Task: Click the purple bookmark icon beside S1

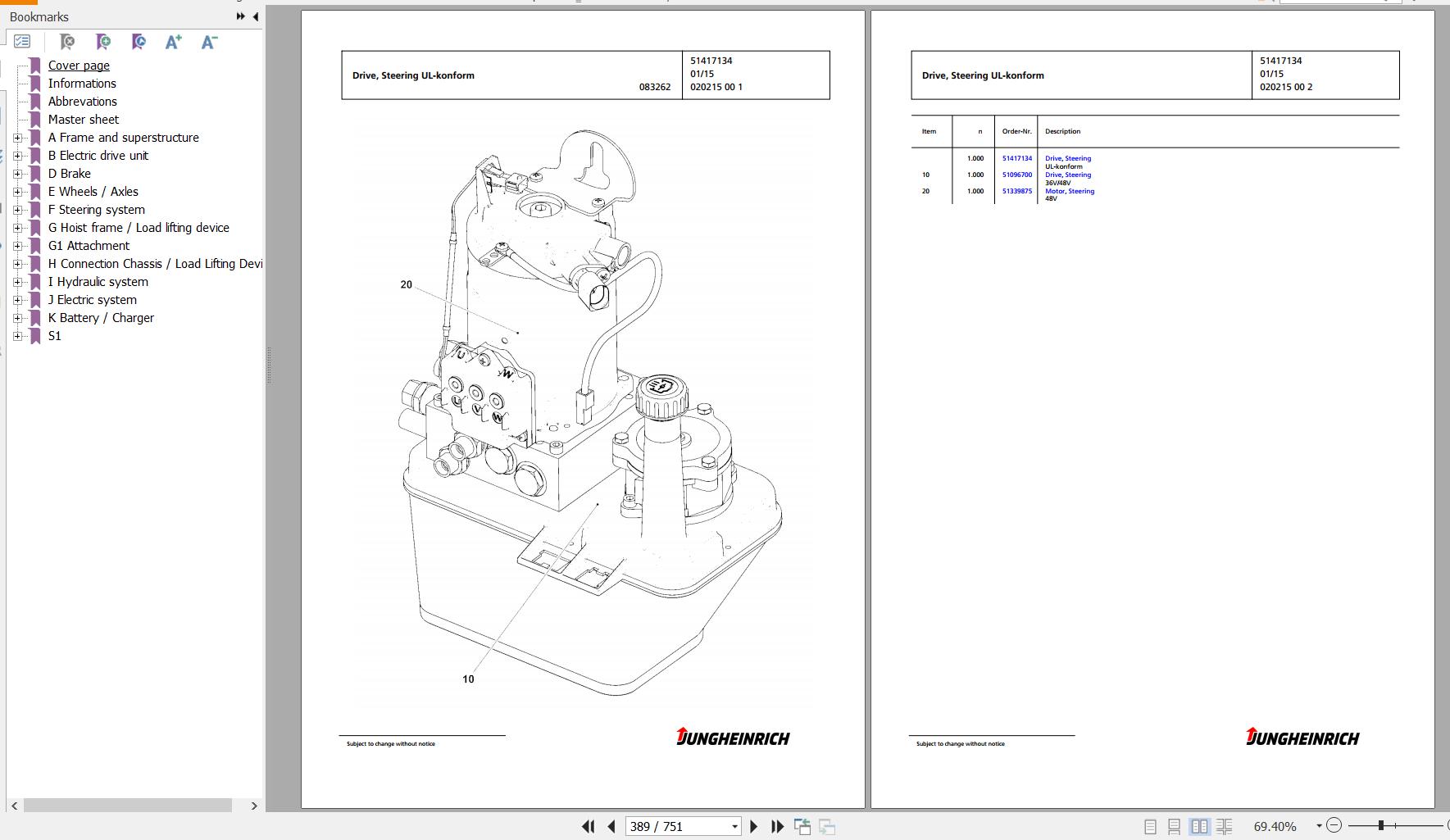Action: (35, 336)
